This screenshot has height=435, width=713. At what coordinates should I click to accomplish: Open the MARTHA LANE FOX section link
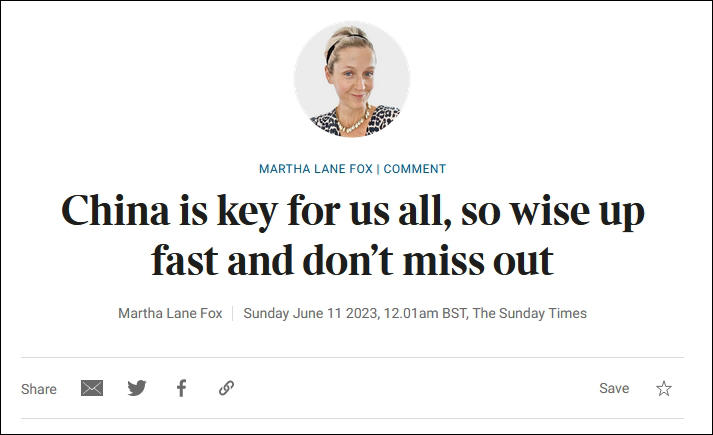[317, 169]
